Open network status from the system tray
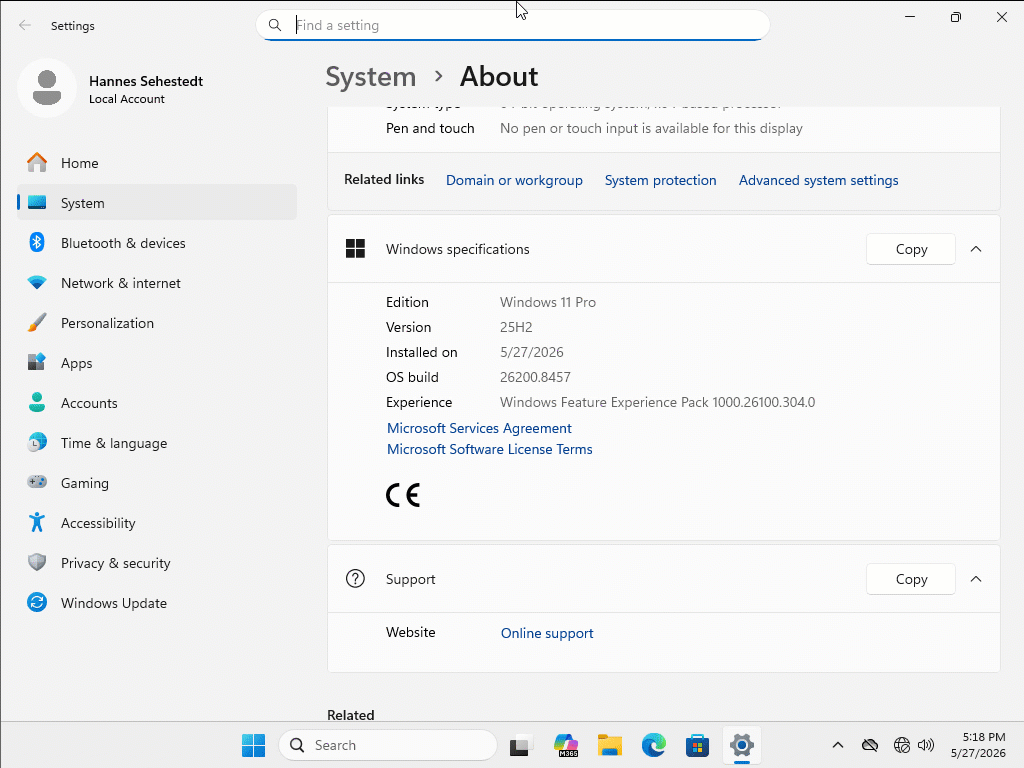This screenshot has width=1024, height=768. pos(902,745)
